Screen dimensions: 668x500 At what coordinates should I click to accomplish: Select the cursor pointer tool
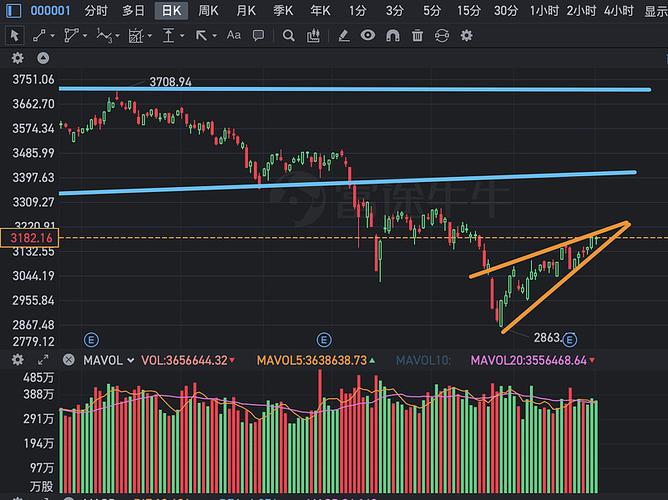pos(14,36)
